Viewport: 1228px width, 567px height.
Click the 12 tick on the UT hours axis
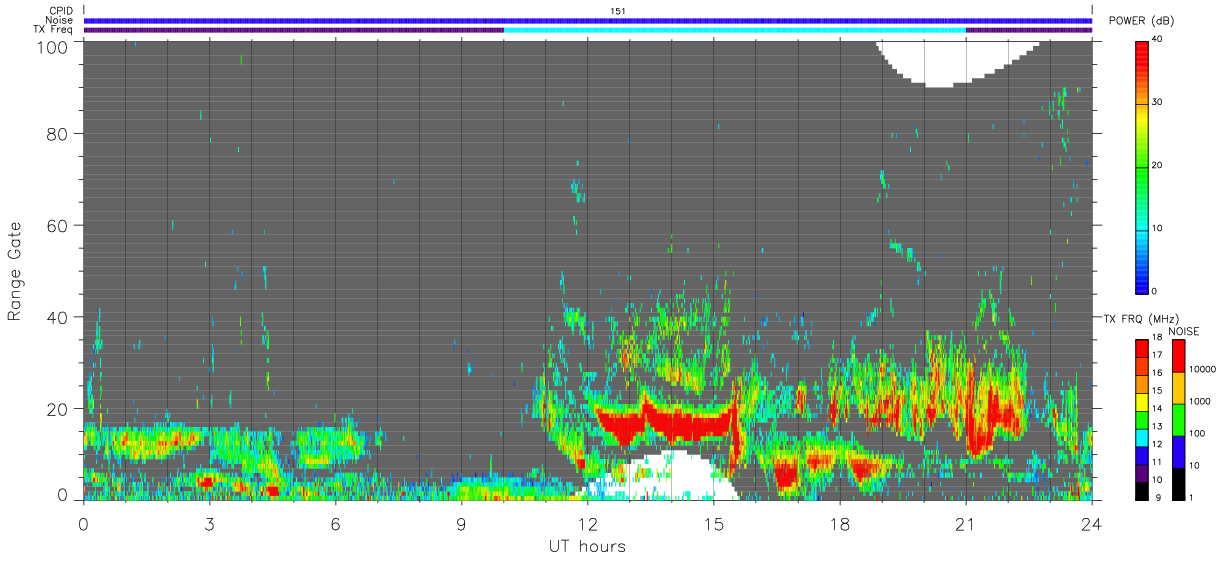[x=588, y=523]
